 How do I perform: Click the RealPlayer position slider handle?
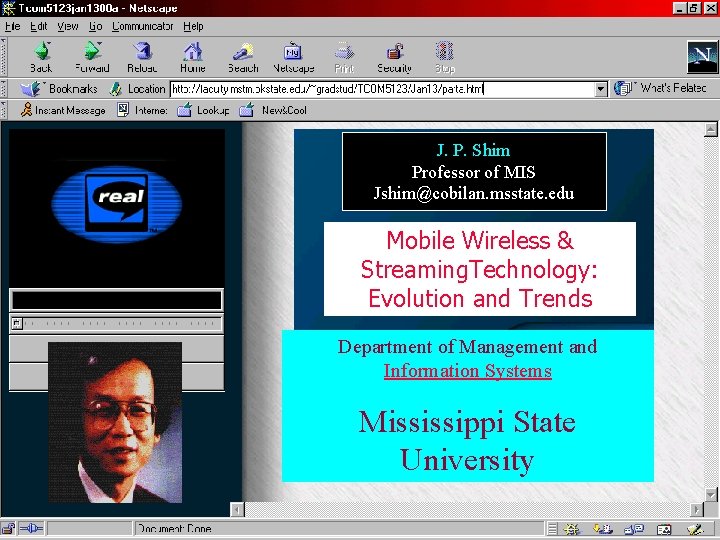click(x=17, y=323)
